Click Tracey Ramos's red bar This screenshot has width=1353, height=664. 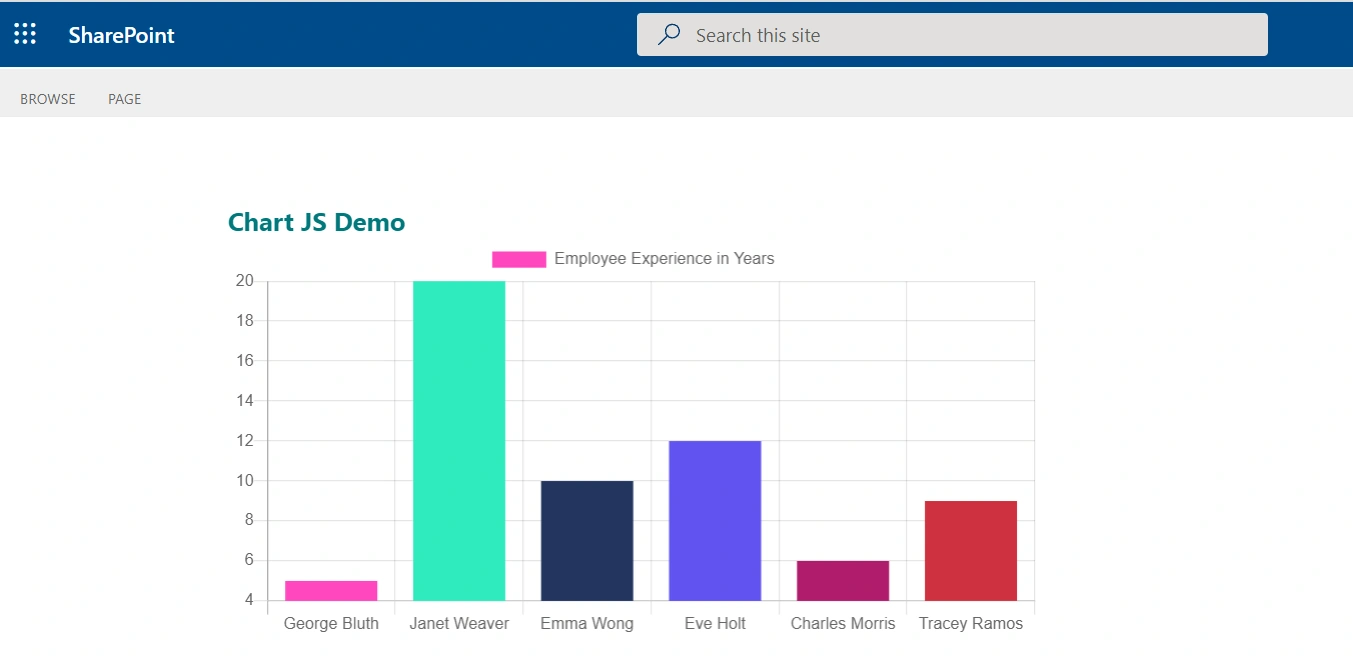pyautogui.click(x=971, y=551)
